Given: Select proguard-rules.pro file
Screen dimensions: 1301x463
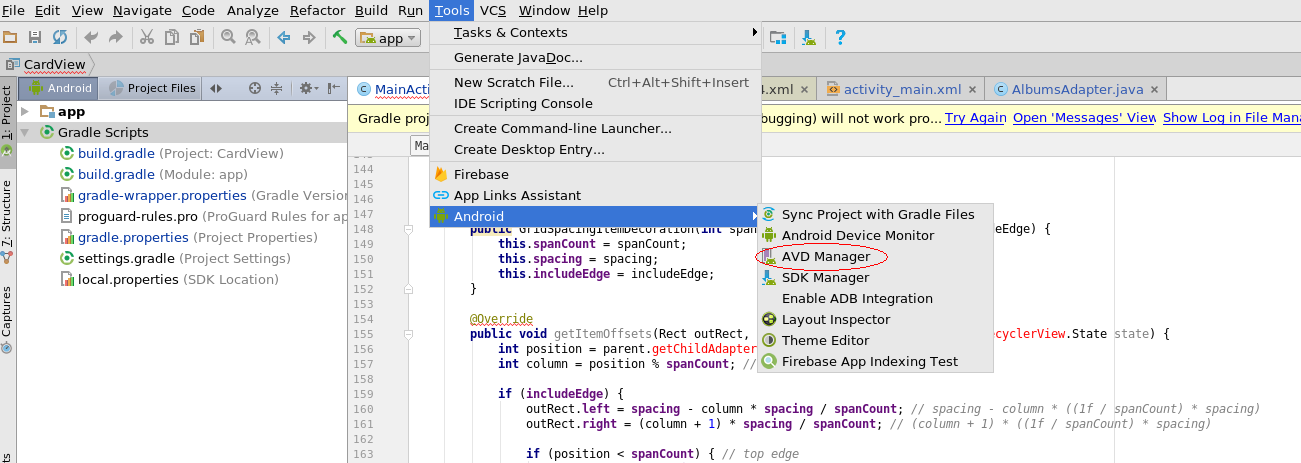Looking at the screenshot, I should pos(204,216).
